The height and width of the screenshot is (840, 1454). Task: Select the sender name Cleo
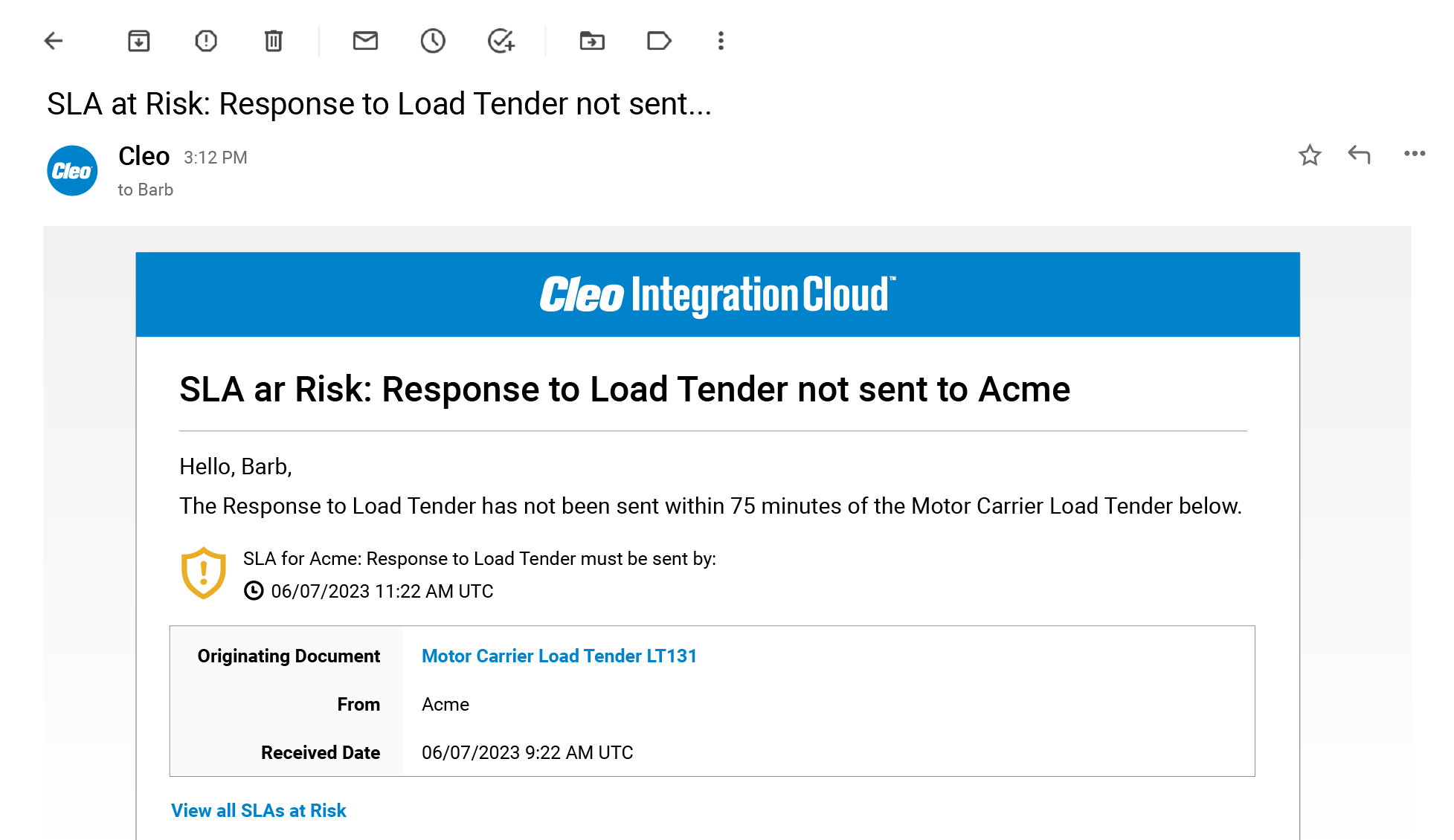click(144, 156)
